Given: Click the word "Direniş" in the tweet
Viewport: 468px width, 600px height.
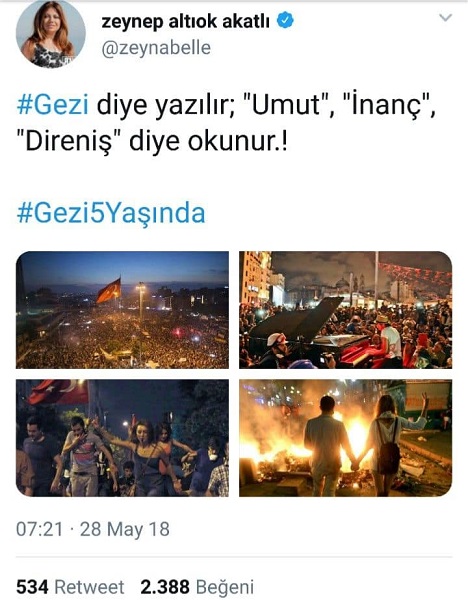Looking at the screenshot, I should pyautogui.click(x=69, y=142).
